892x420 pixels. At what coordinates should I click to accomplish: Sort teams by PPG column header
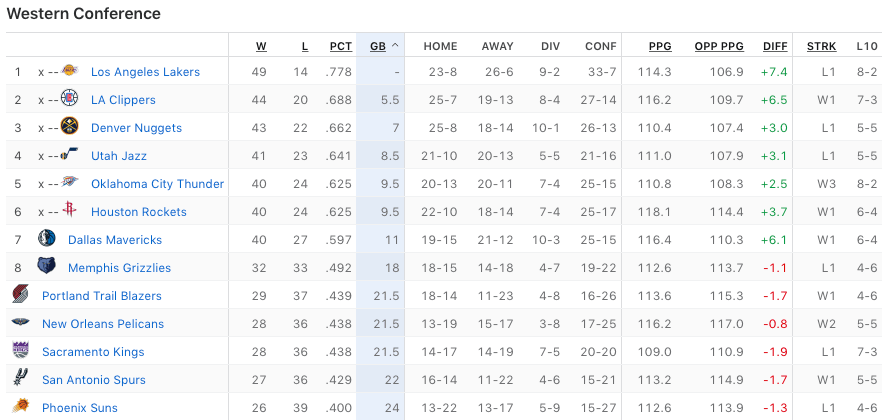point(660,46)
